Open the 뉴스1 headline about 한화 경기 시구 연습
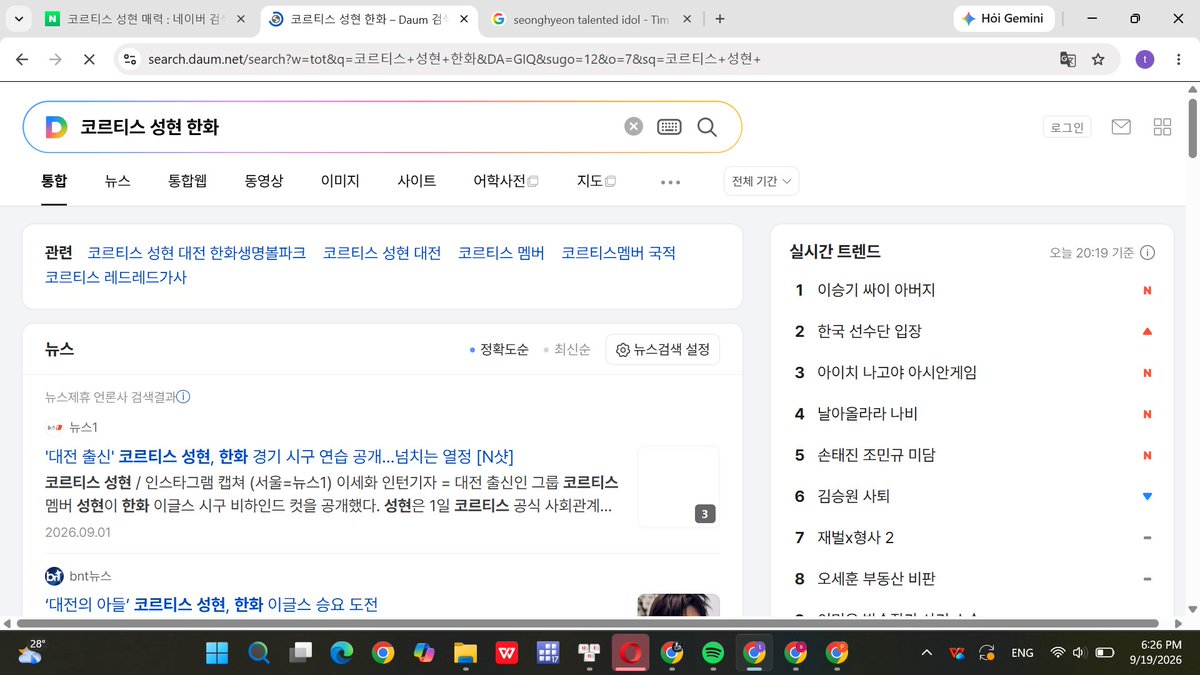 [279, 457]
